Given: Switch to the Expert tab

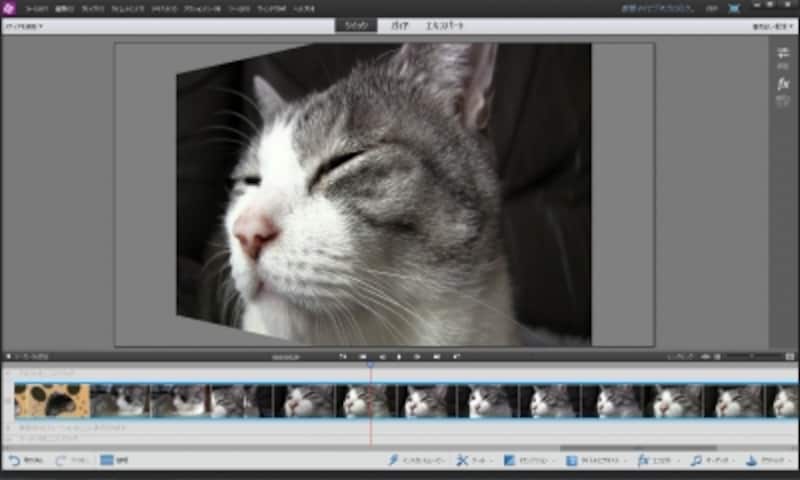Looking at the screenshot, I should (x=446, y=25).
